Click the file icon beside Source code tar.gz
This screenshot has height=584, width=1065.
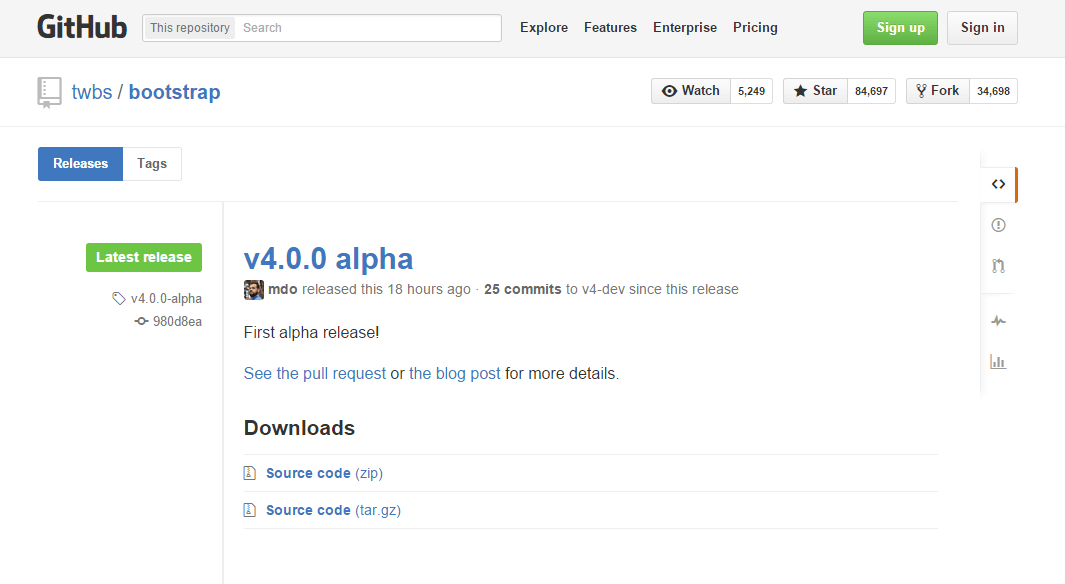[249, 509]
